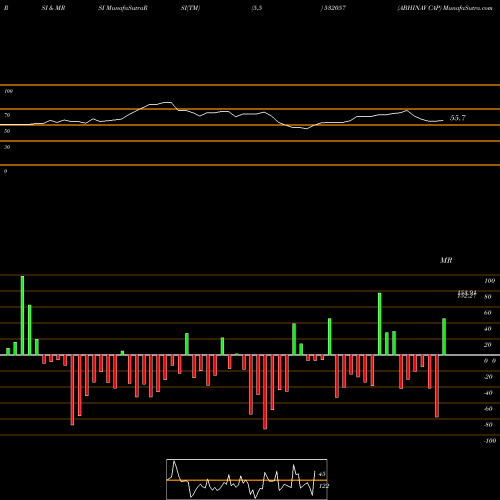500x500 pixels.
Task: Click the 'SI MunafaSutraR' header text
Action: (x=123, y=8)
